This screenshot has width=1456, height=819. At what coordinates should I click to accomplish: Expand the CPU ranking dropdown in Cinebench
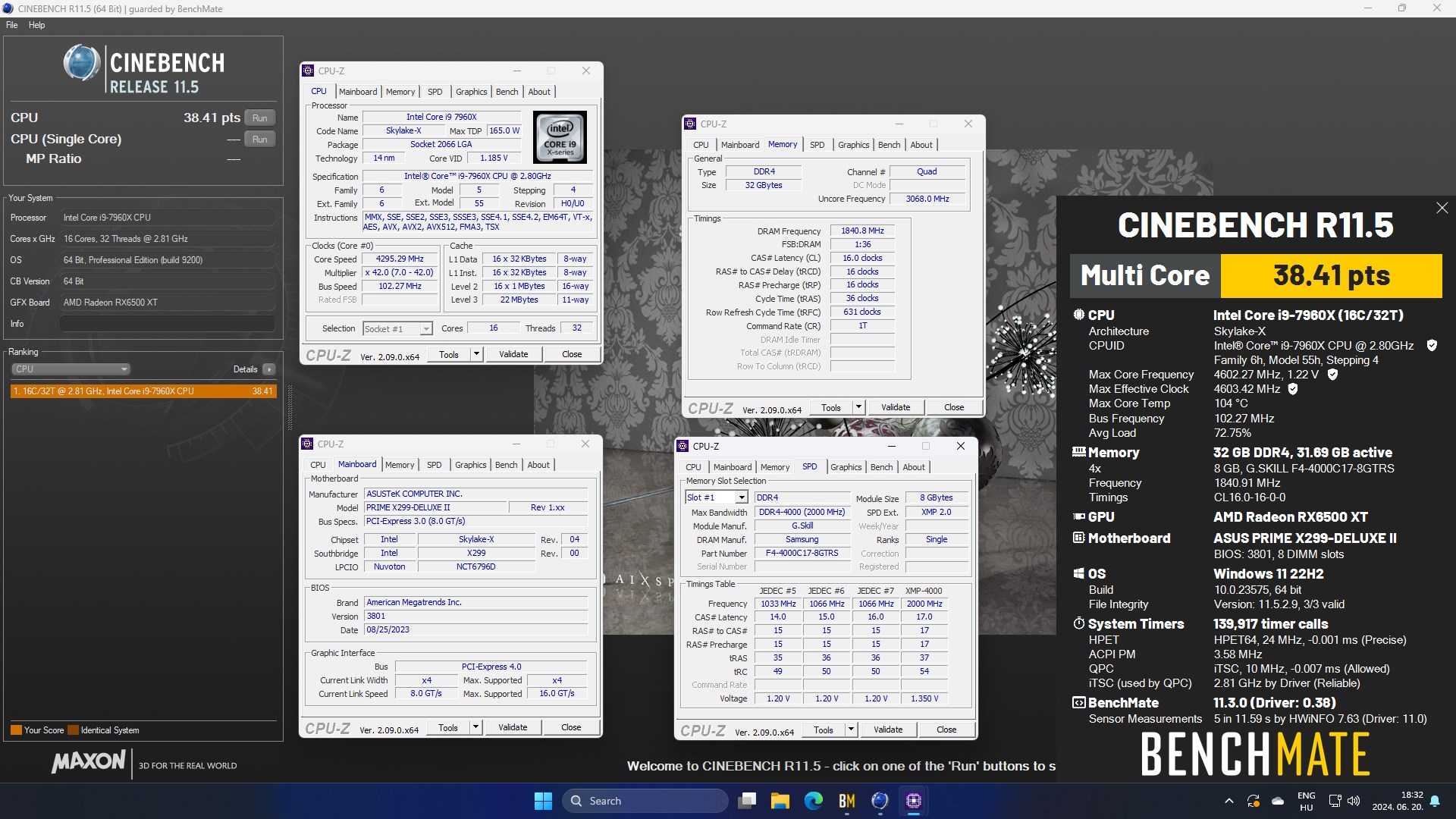click(x=71, y=369)
